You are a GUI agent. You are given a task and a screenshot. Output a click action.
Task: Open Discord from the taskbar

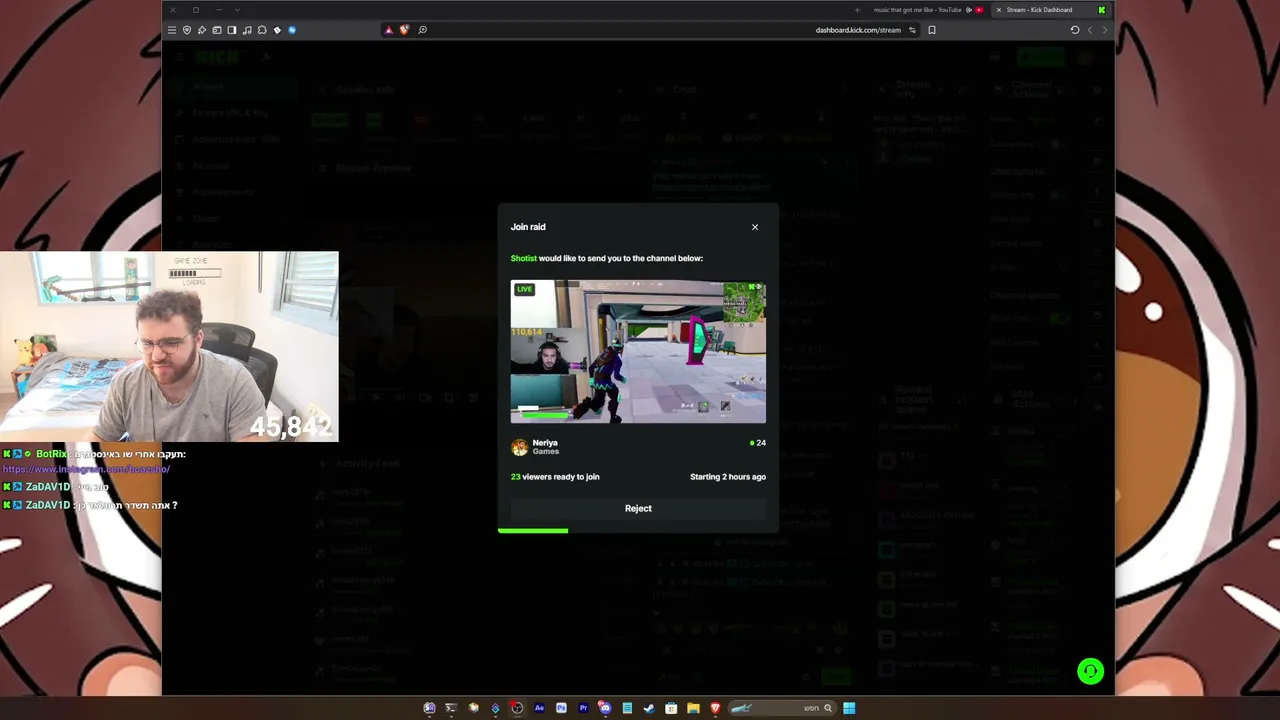click(x=605, y=708)
